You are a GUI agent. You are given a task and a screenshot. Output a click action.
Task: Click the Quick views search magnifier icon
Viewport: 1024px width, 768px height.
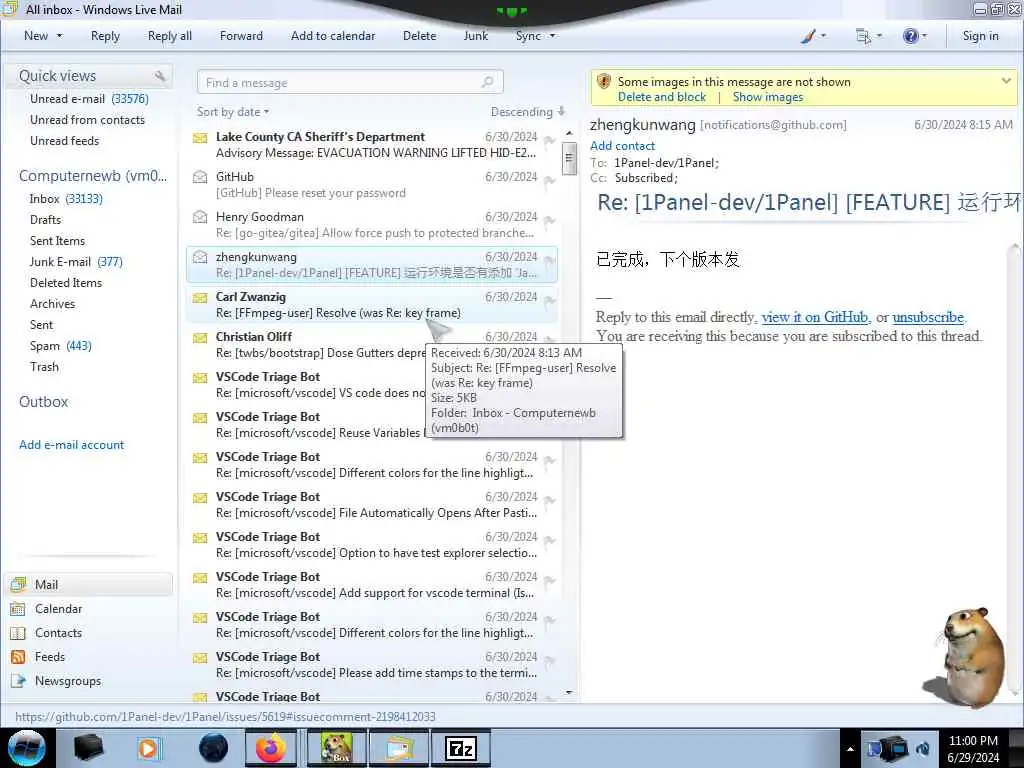(160, 76)
